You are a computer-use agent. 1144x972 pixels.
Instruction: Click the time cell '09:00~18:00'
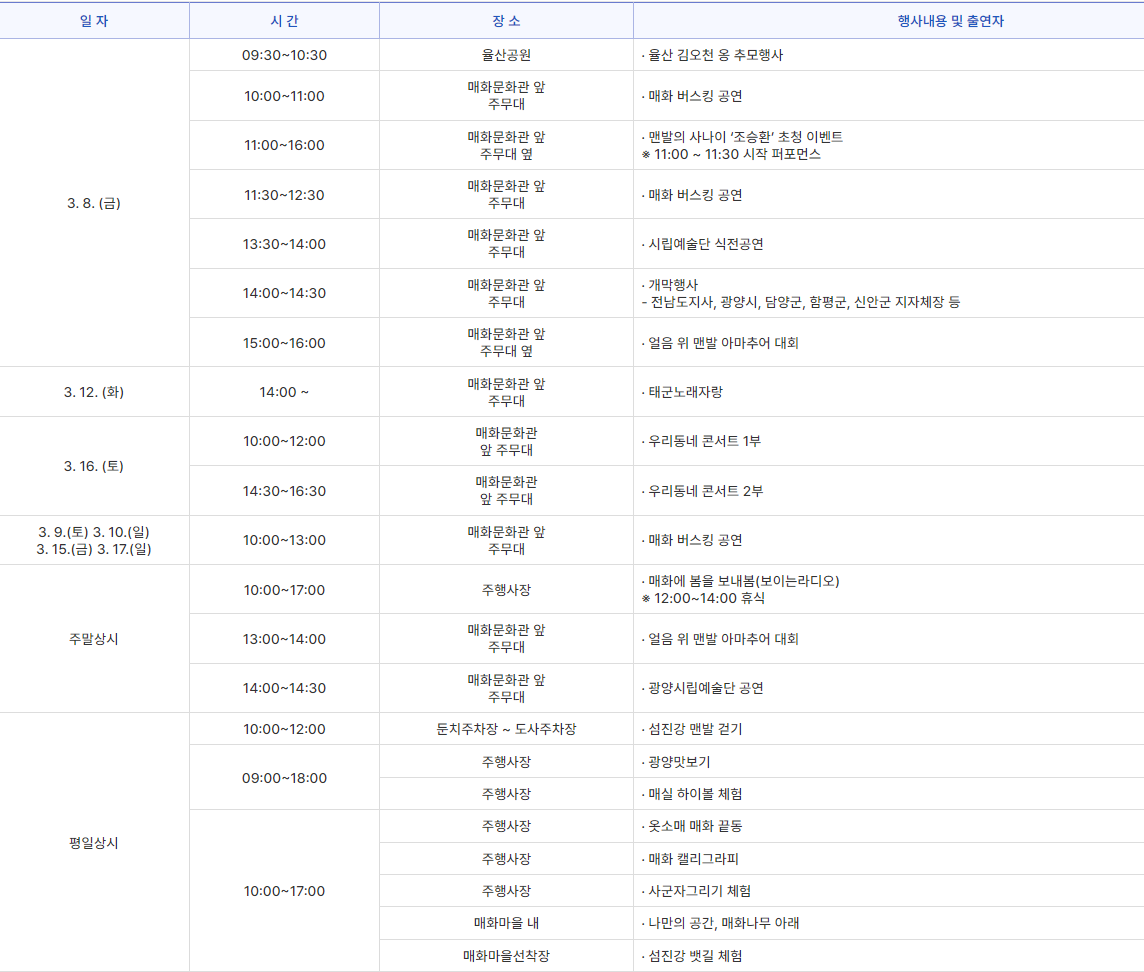coord(285,778)
